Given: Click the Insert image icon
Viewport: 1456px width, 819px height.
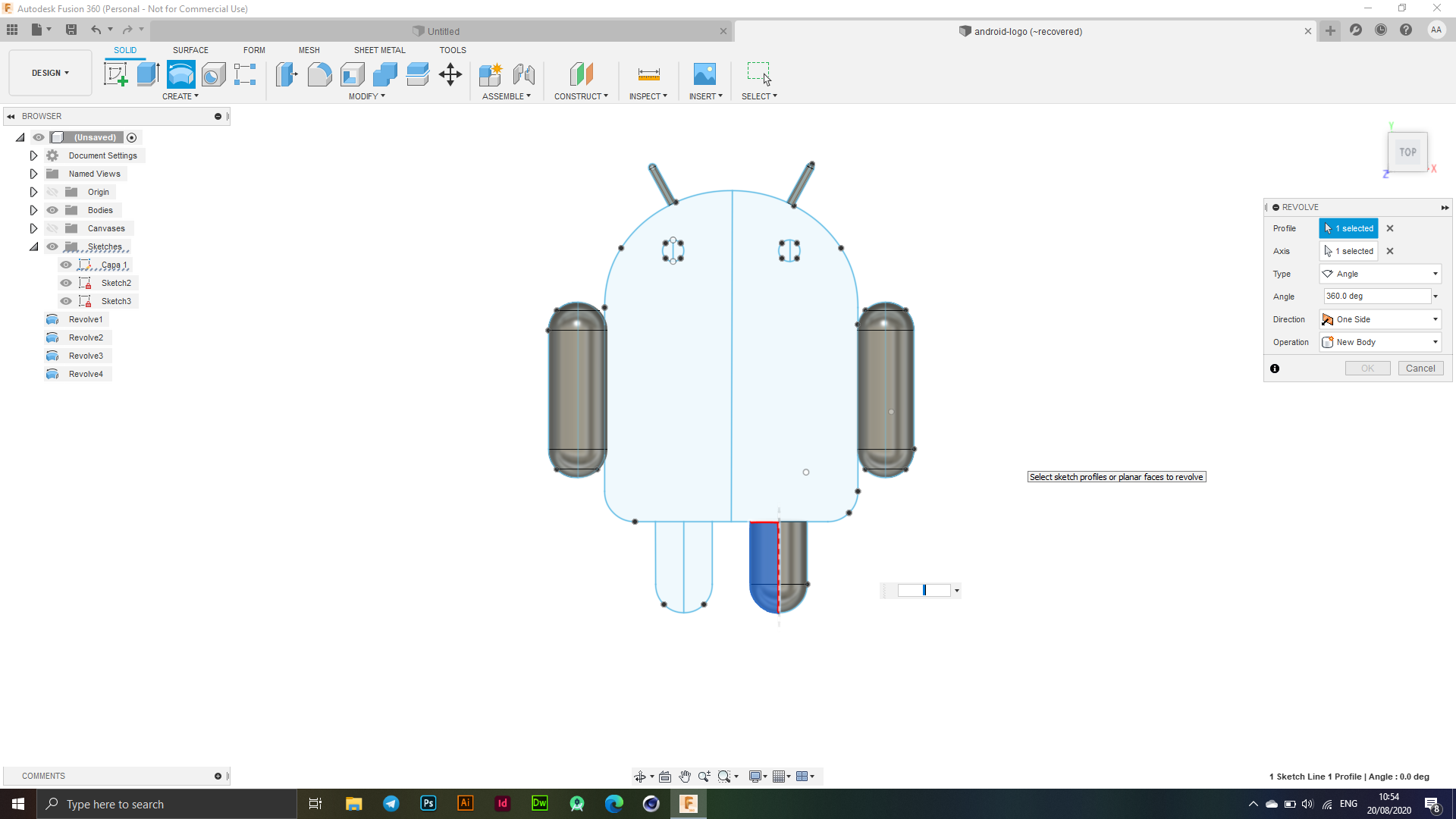Looking at the screenshot, I should (x=704, y=74).
